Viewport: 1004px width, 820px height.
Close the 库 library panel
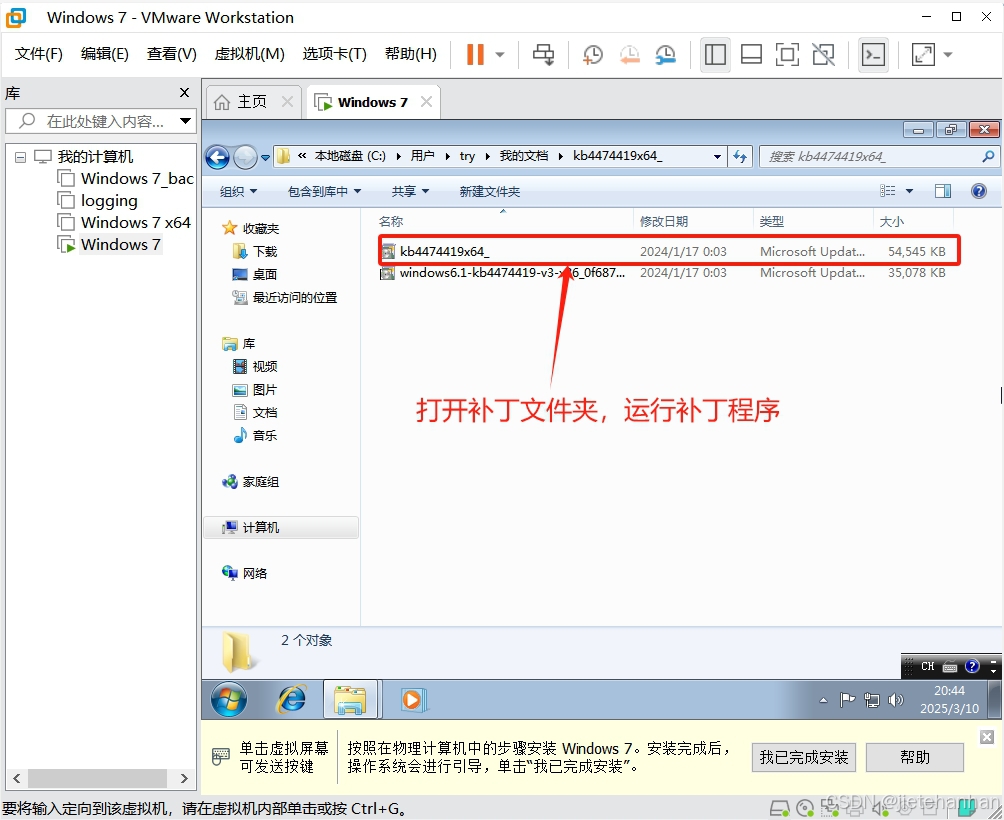pos(184,93)
